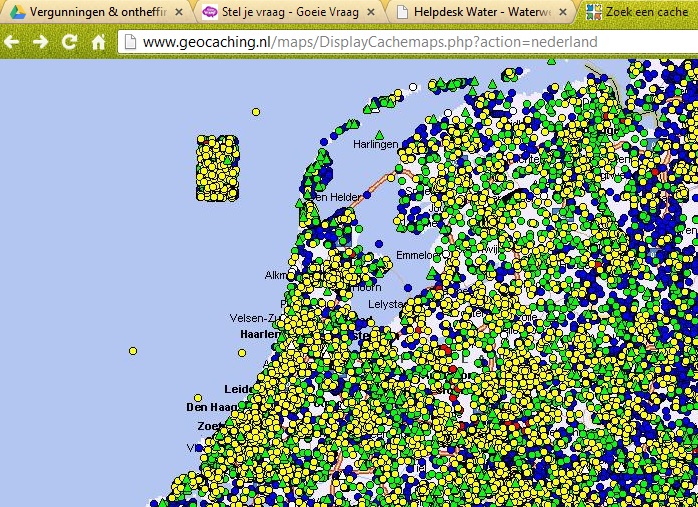Close the Stel je vraag tab
This screenshot has width=698, height=507.
click(x=371, y=12)
